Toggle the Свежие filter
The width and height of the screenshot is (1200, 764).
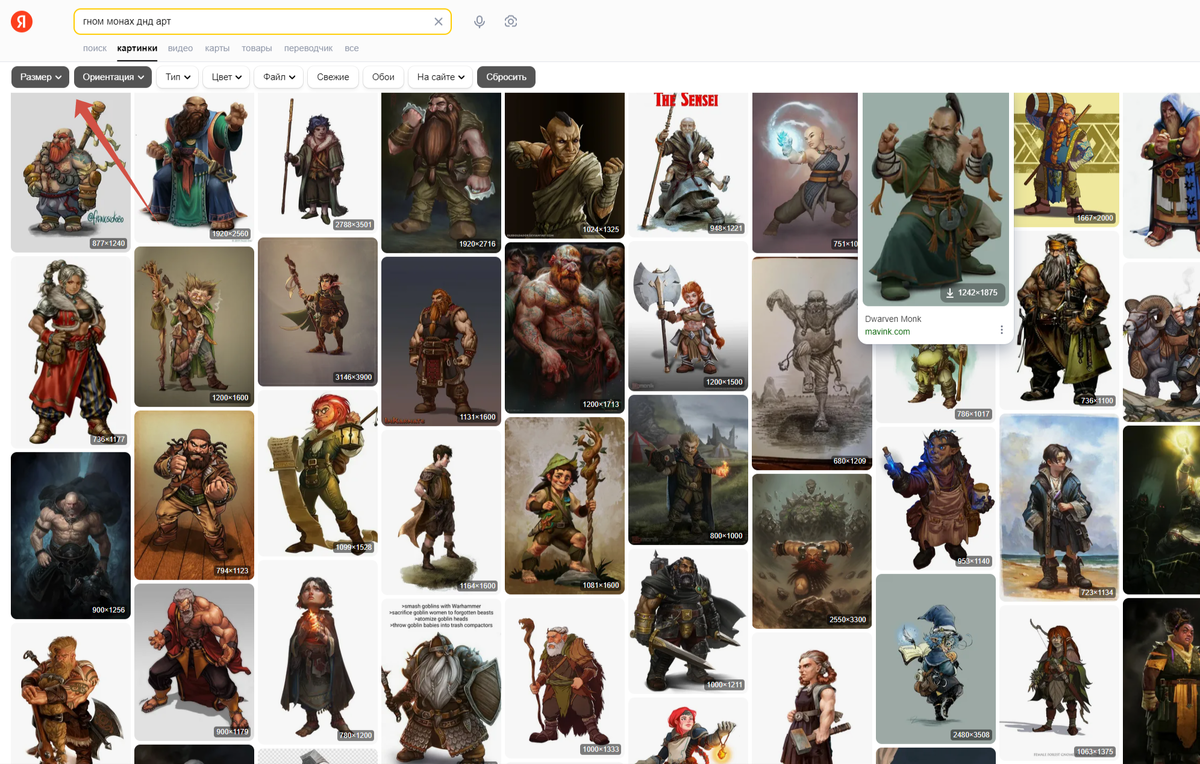[x=333, y=77]
